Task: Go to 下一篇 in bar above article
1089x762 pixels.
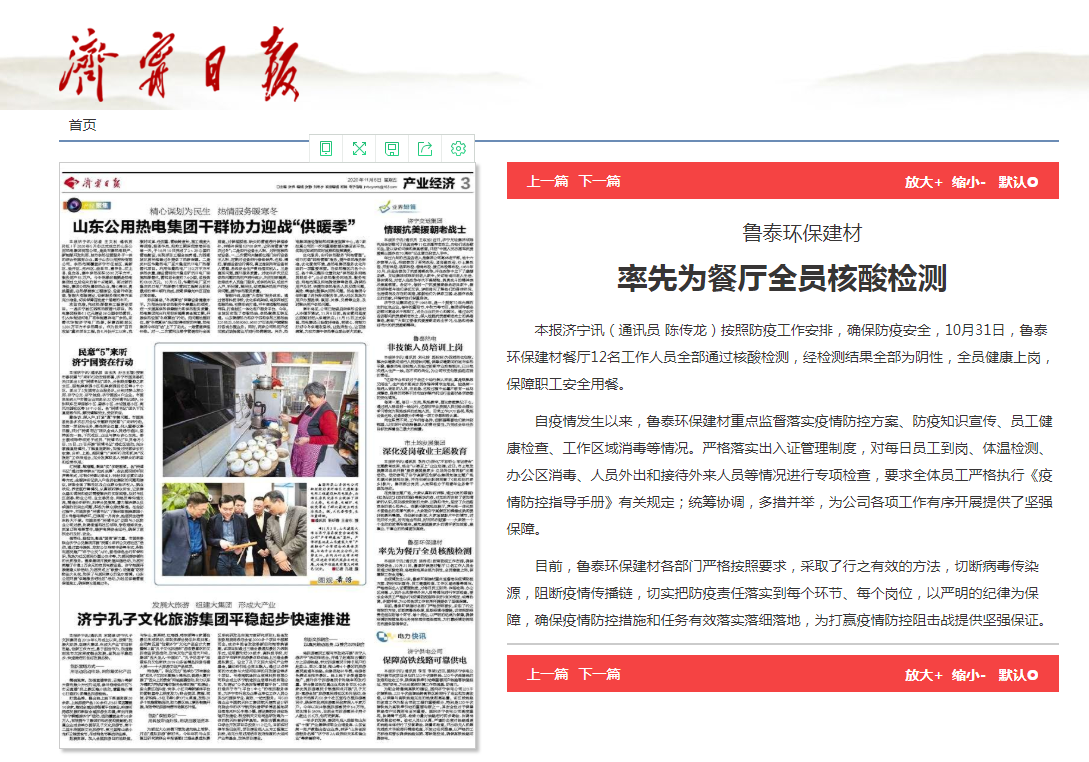Action: click(x=599, y=181)
